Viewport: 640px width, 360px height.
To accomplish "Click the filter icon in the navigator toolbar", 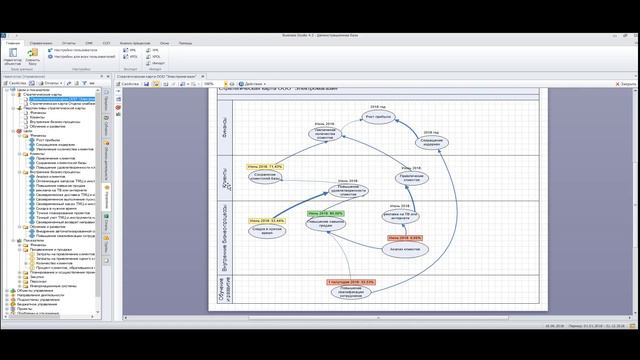I will [84, 83].
